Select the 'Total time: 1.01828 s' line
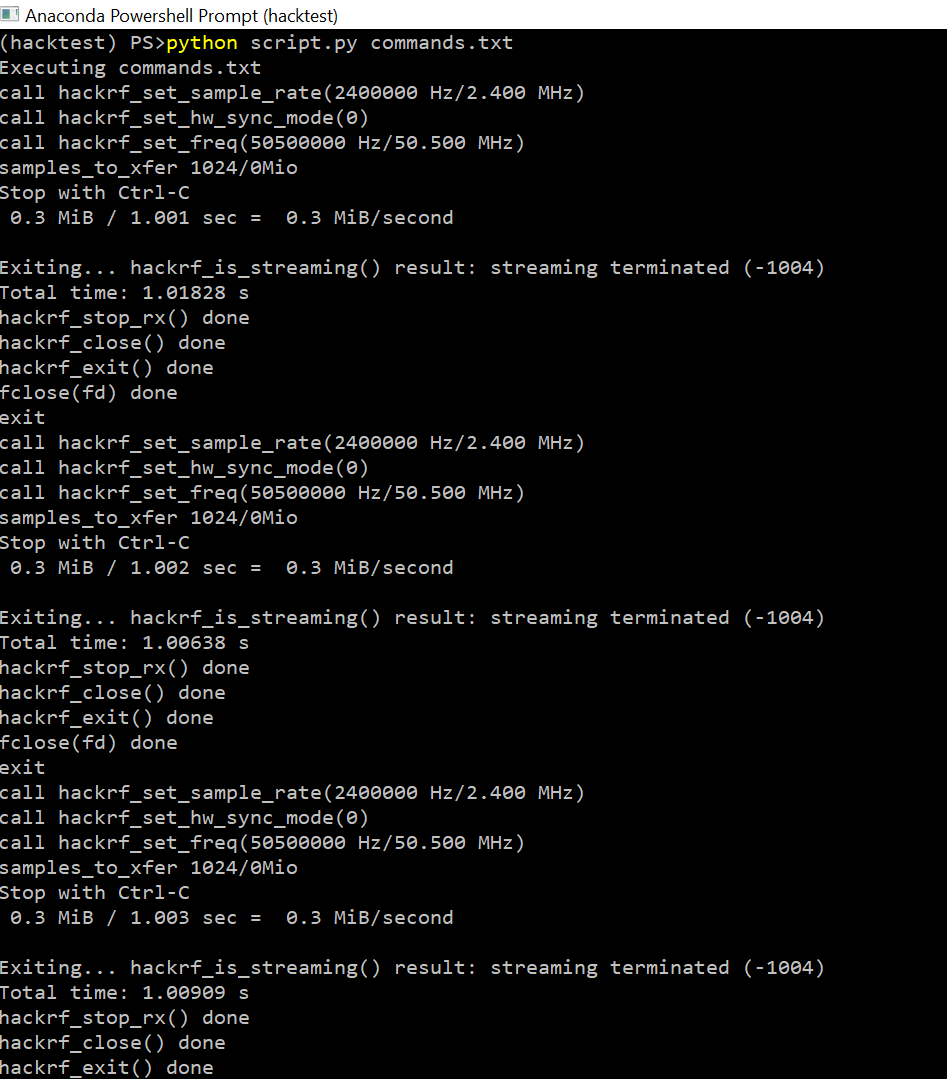The width and height of the screenshot is (948, 1079). (x=125, y=292)
